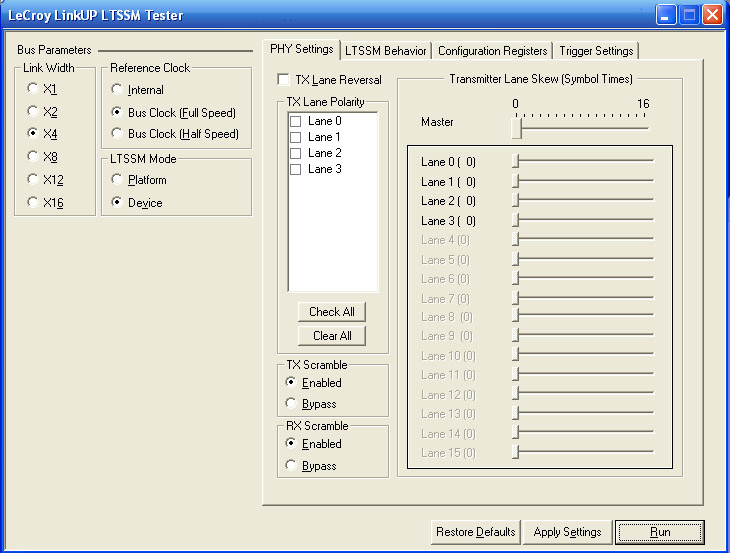Click the "Lane 0 ( 0)" skew label
730x558 pixels.
click(x=448, y=162)
